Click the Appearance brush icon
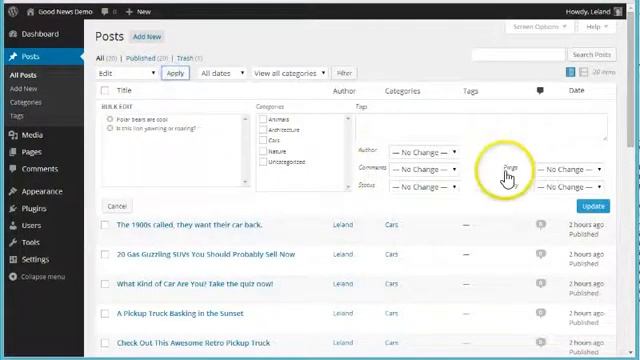 click(13, 191)
